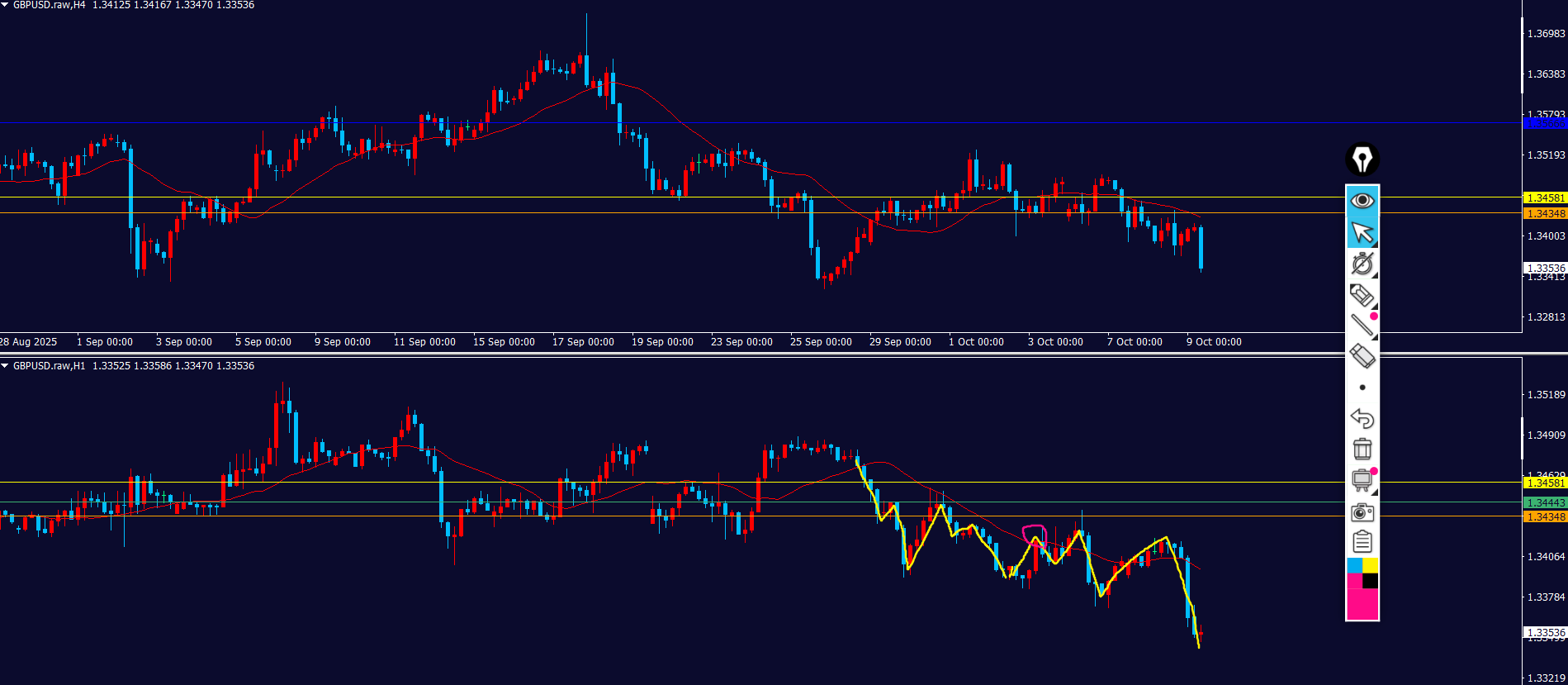Click the blue price level label on H4 chart

click(1545, 124)
